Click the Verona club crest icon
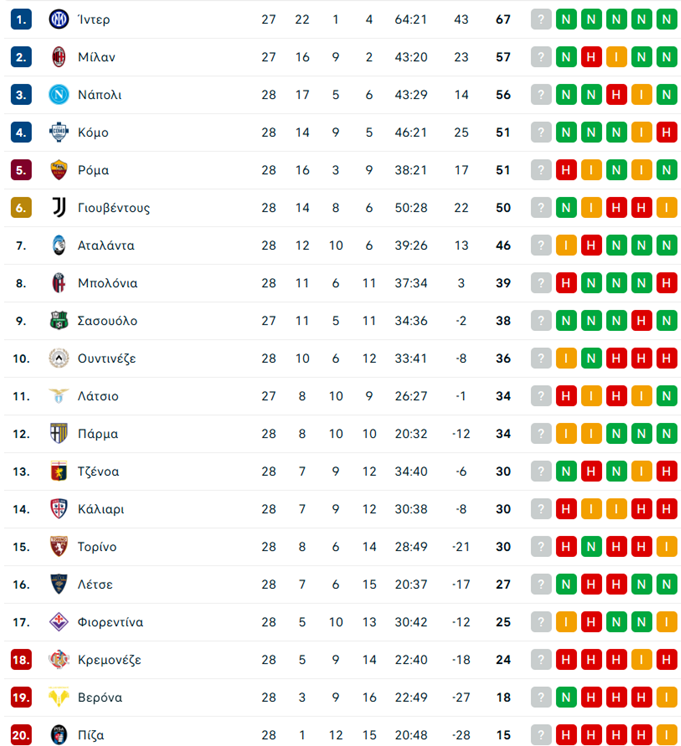681x746 pixels. pyautogui.click(x=58, y=697)
